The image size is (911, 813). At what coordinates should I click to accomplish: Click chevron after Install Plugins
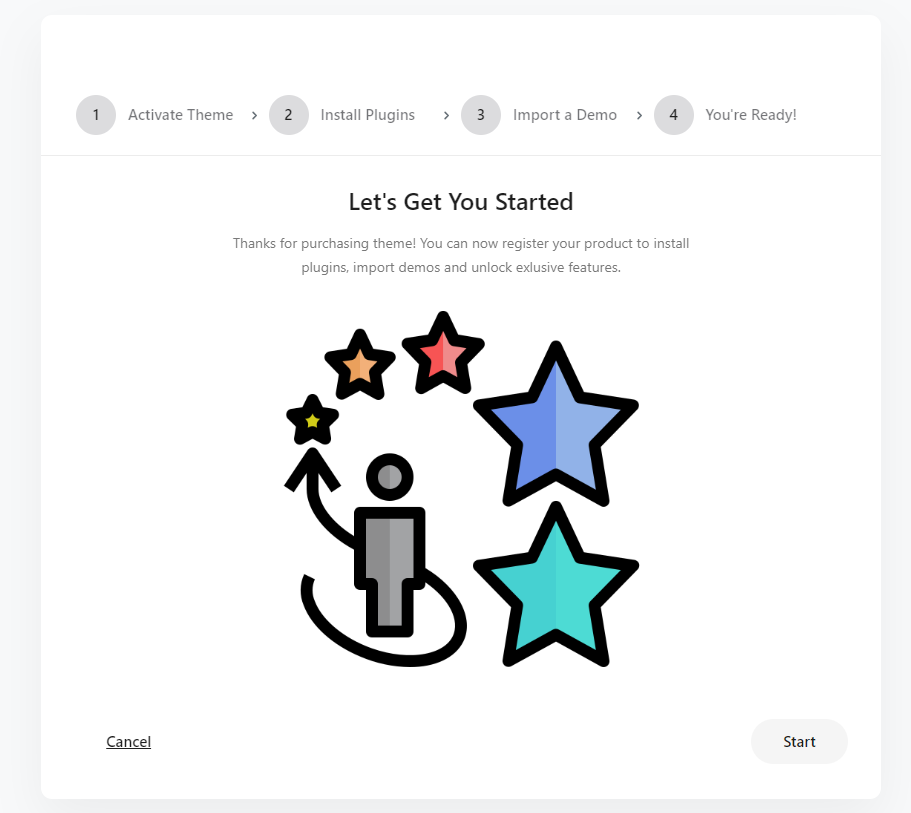[x=446, y=116]
